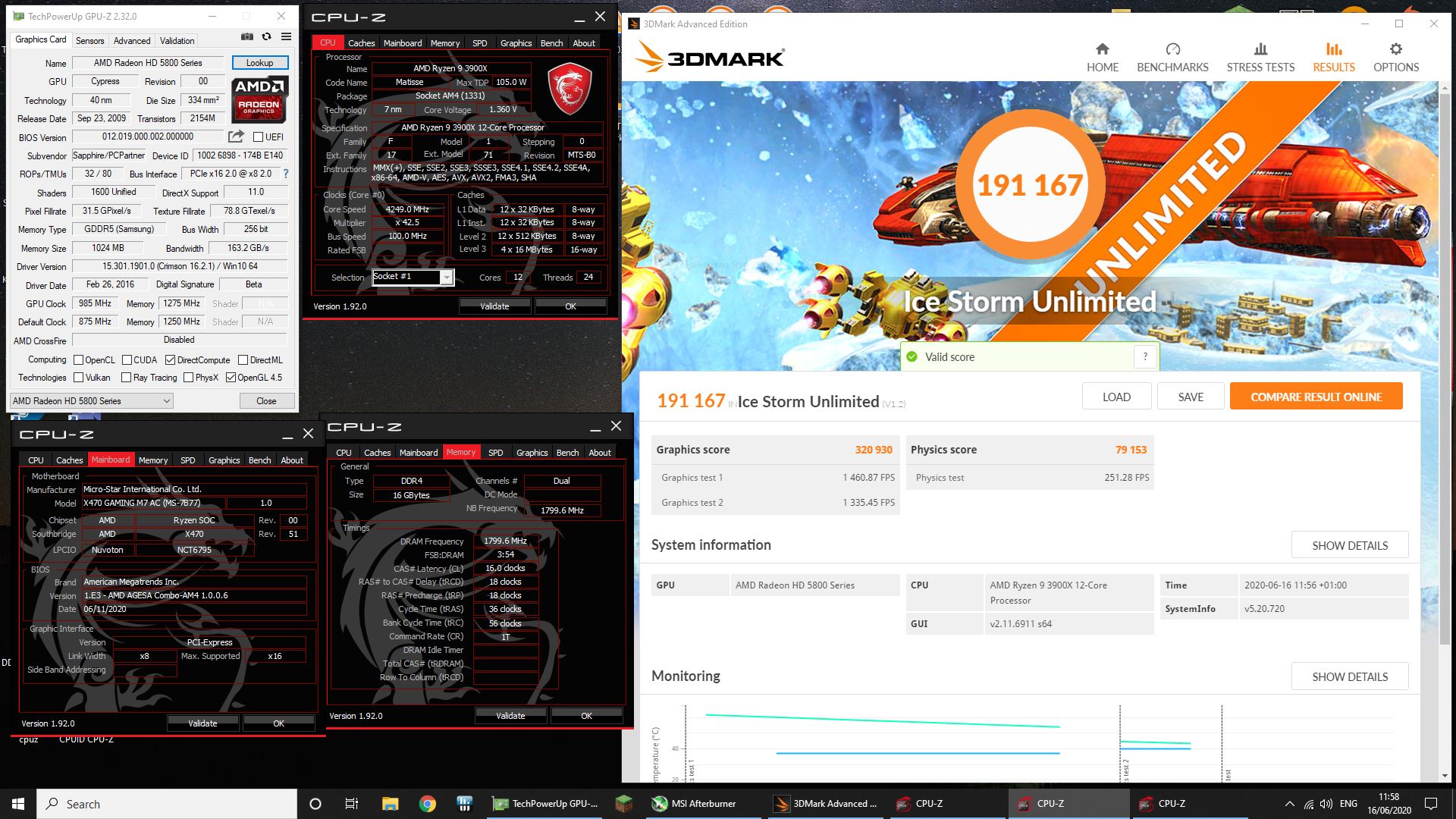Click the GPU-Z Lookup button
Viewport: 1456px width, 819px height.
click(259, 63)
